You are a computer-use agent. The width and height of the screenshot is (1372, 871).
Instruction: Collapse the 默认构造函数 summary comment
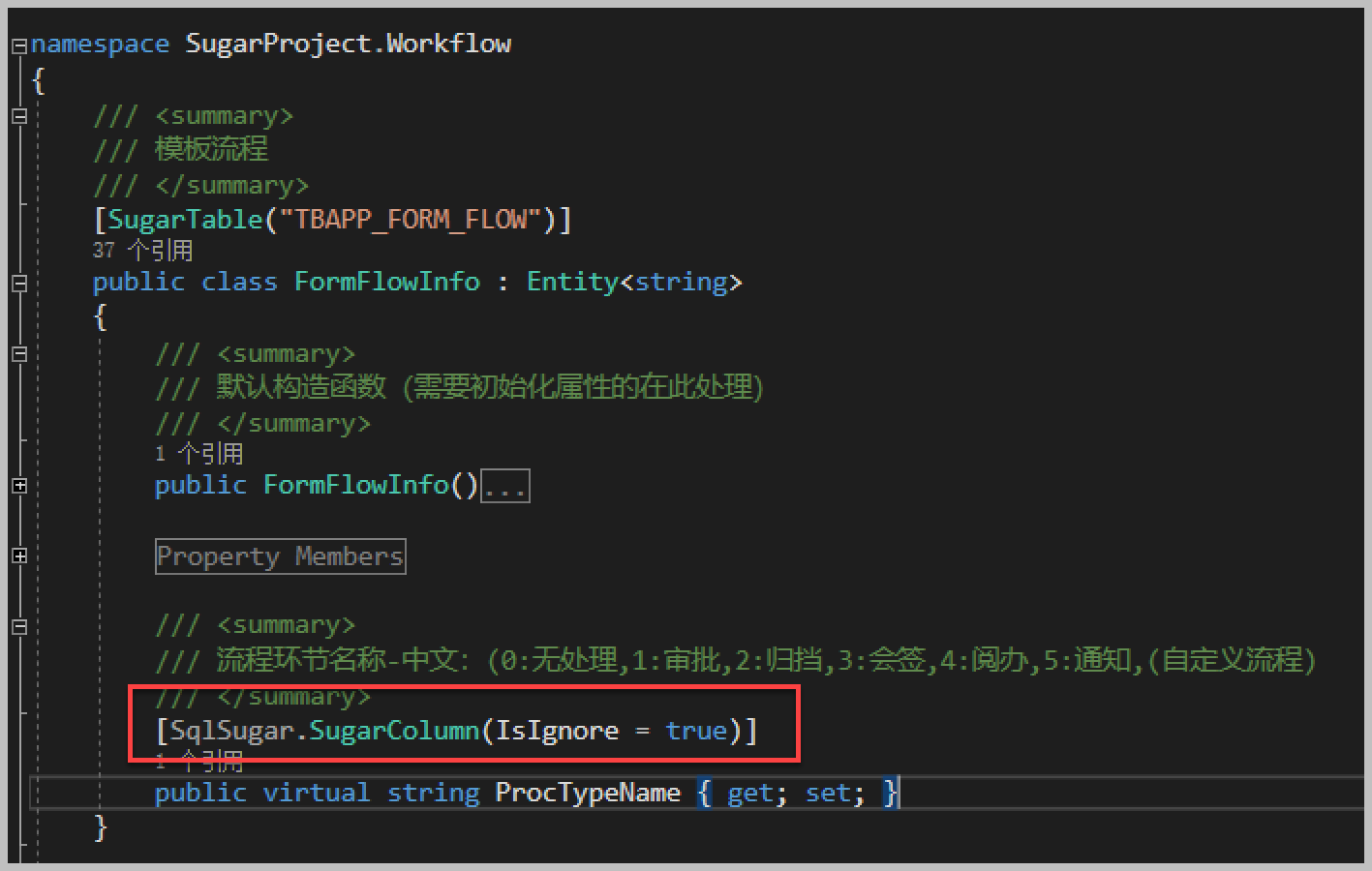click(19, 354)
